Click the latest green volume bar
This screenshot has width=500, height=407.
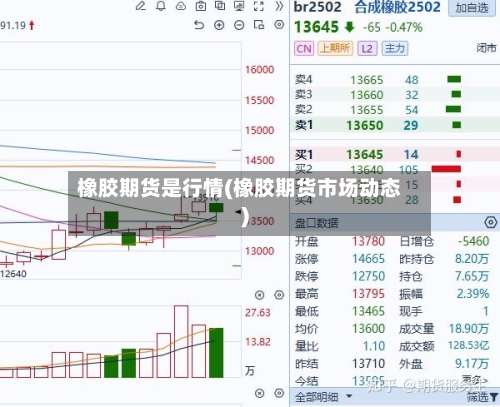[x=216, y=353]
